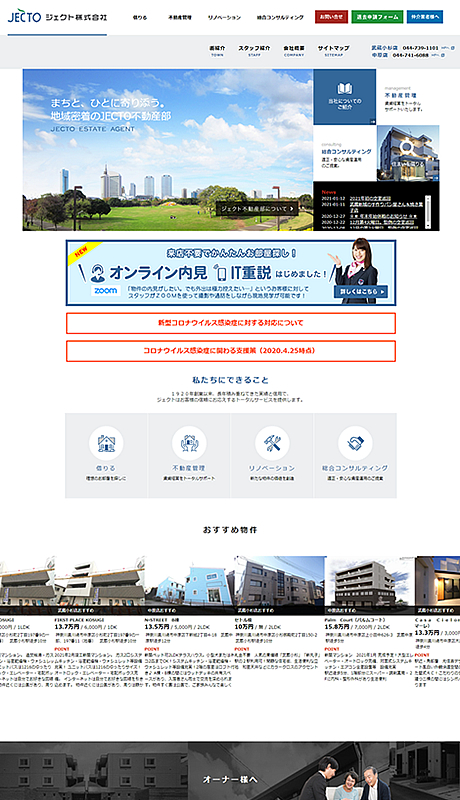Open the book icon tile 当社についてのご紹介
Viewport: 460px width, 800px height.
345,97
